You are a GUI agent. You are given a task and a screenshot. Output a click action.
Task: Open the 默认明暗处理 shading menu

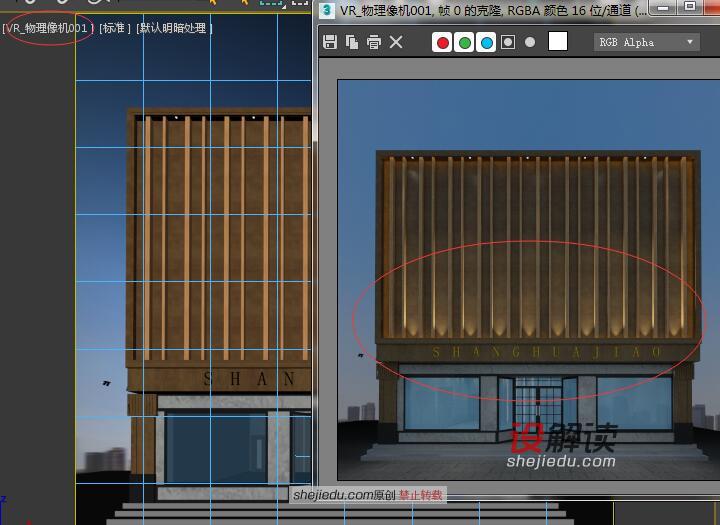click(x=174, y=28)
